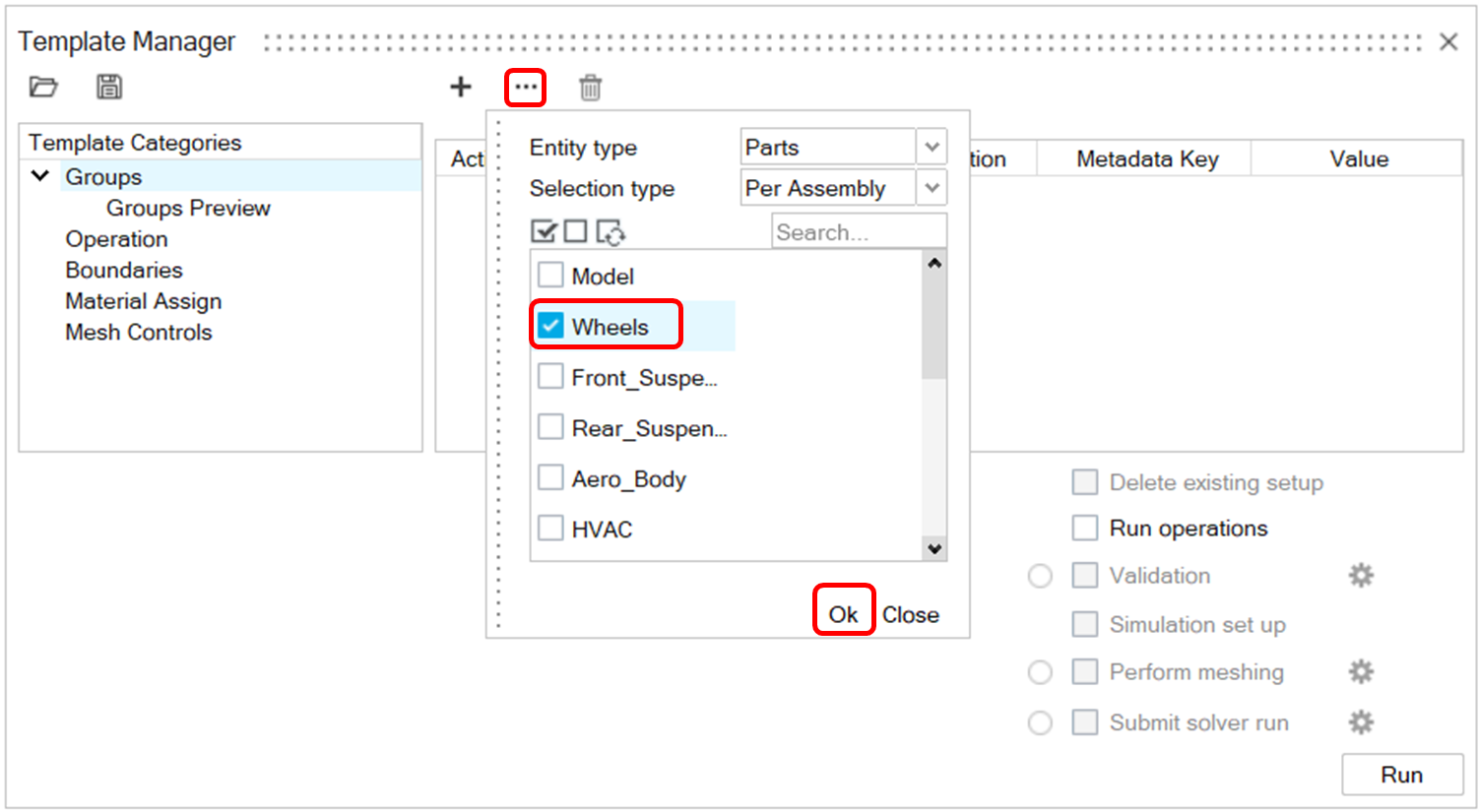Check the Run operations checkbox
Viewport: 1479px width, 812px height.
1085,529
